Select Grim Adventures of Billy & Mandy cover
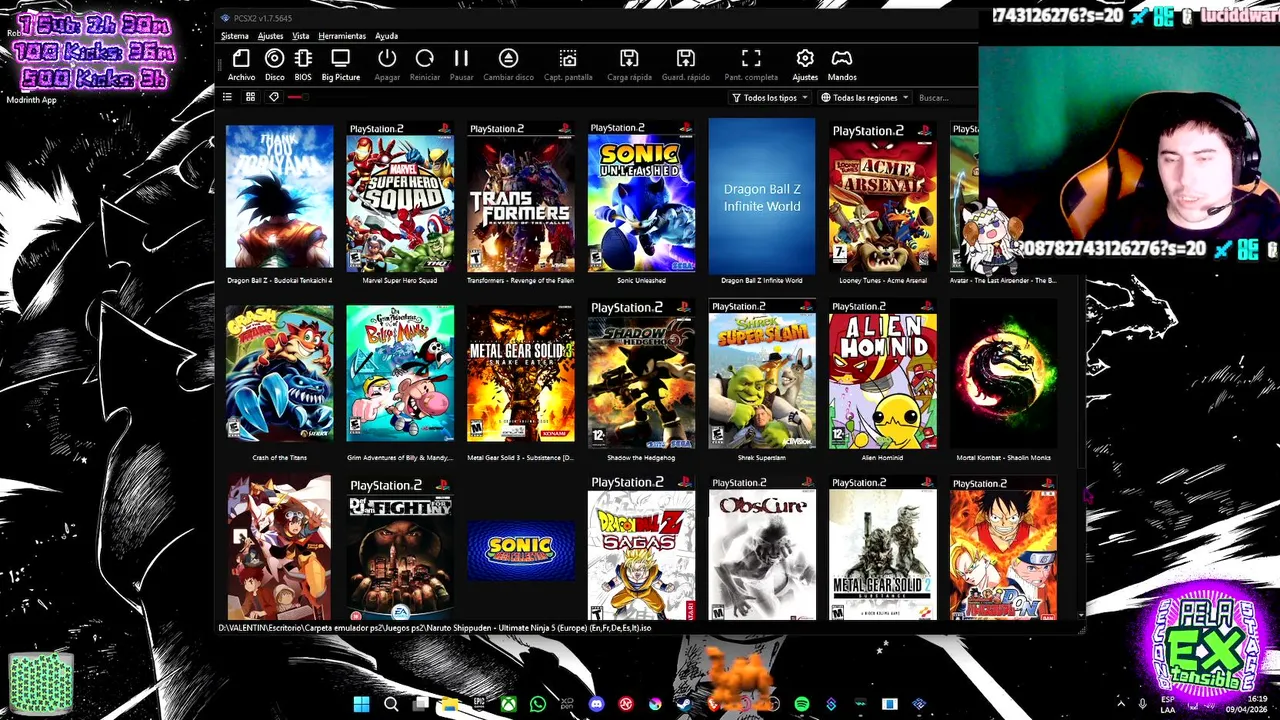Image resolution: width=1280 pixels, height=720 pixels. pos(400,374)
